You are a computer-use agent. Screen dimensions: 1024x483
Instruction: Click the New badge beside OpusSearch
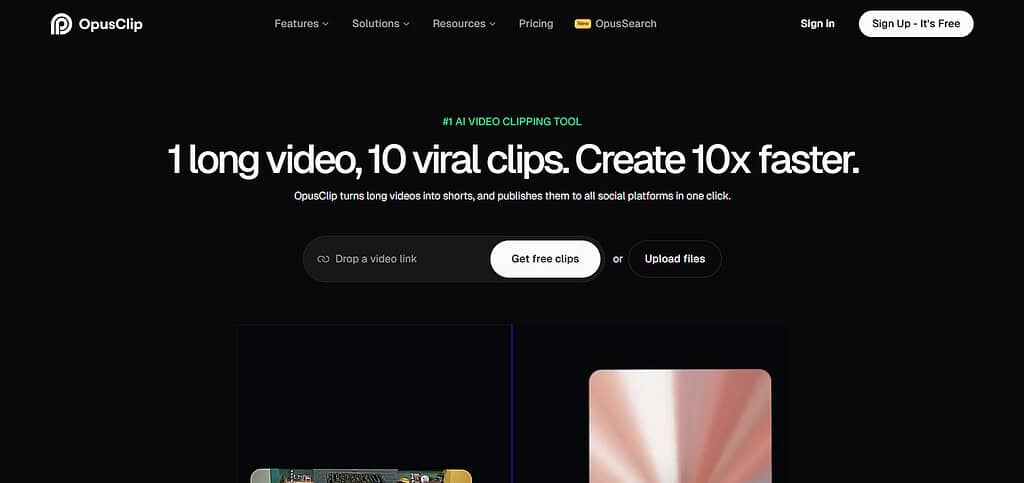pyautogui.click(x=583, y=23)
